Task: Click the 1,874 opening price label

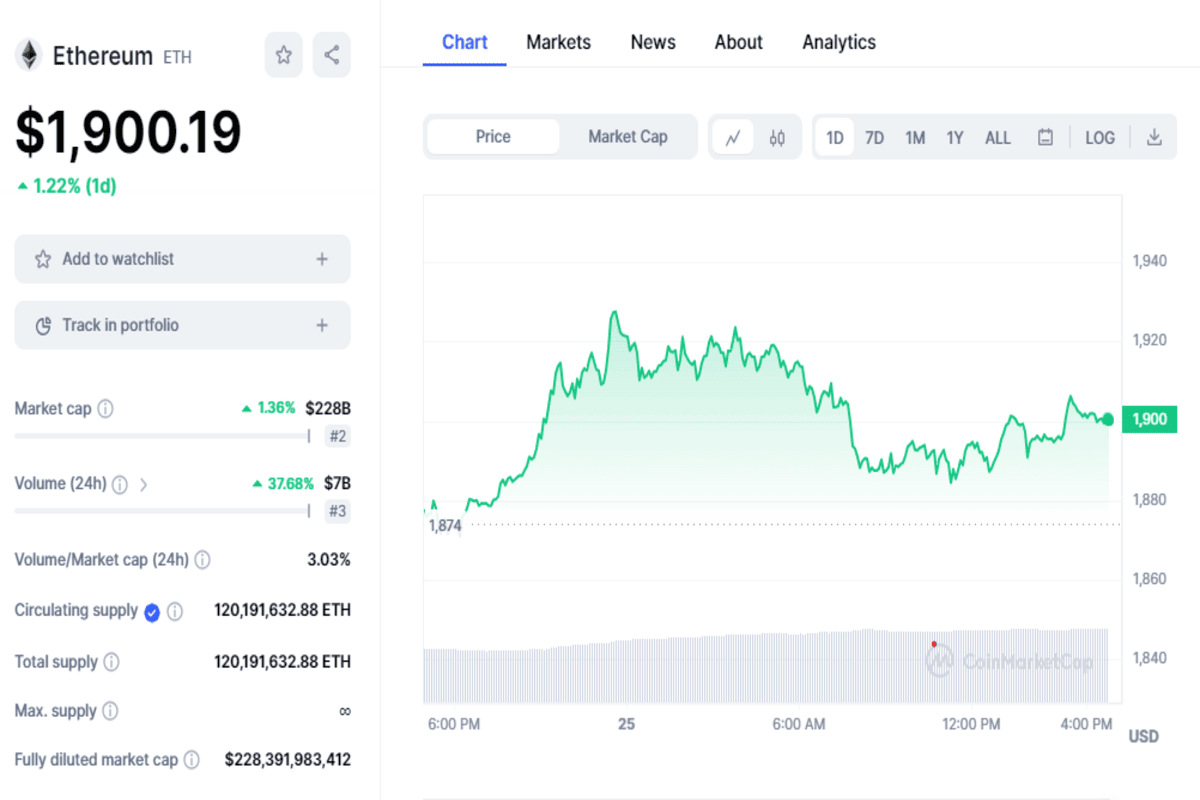Action: pos(445,525)
